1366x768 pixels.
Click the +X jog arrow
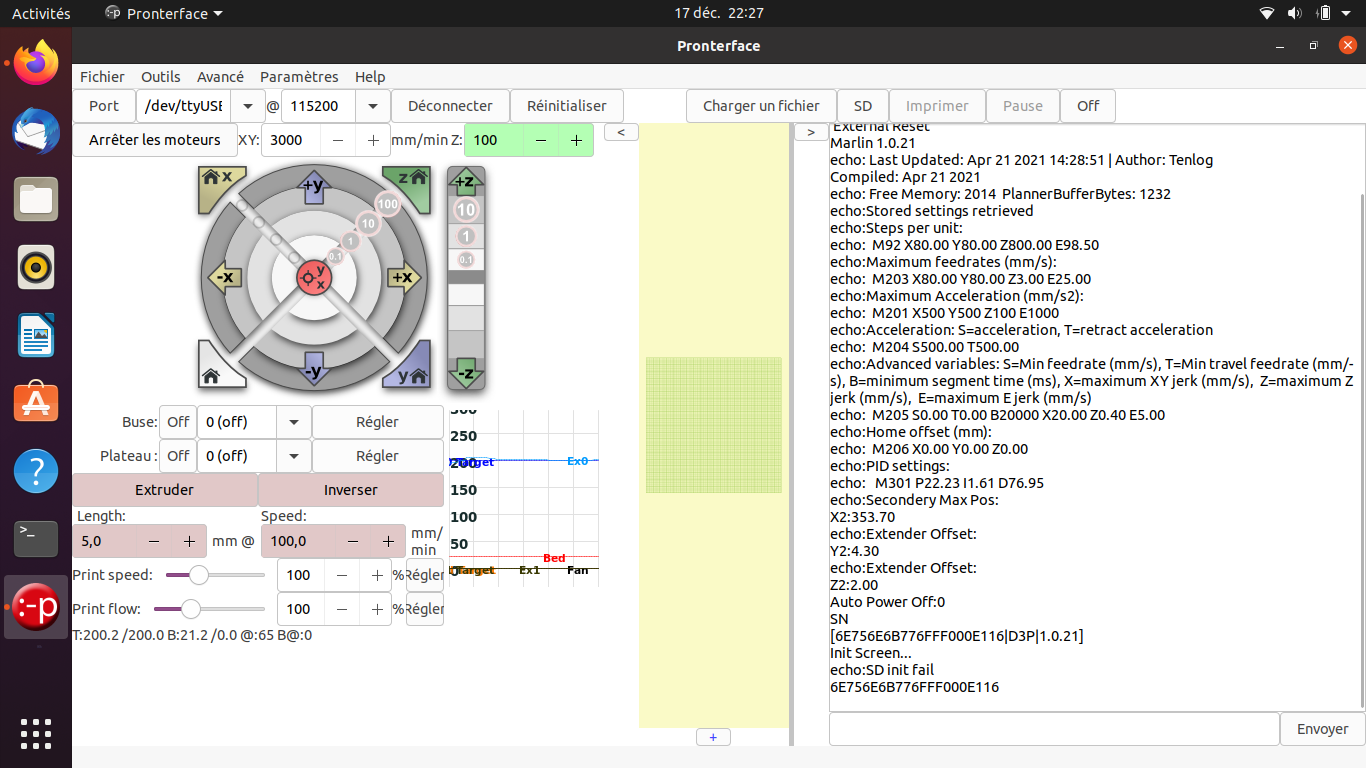402,277
